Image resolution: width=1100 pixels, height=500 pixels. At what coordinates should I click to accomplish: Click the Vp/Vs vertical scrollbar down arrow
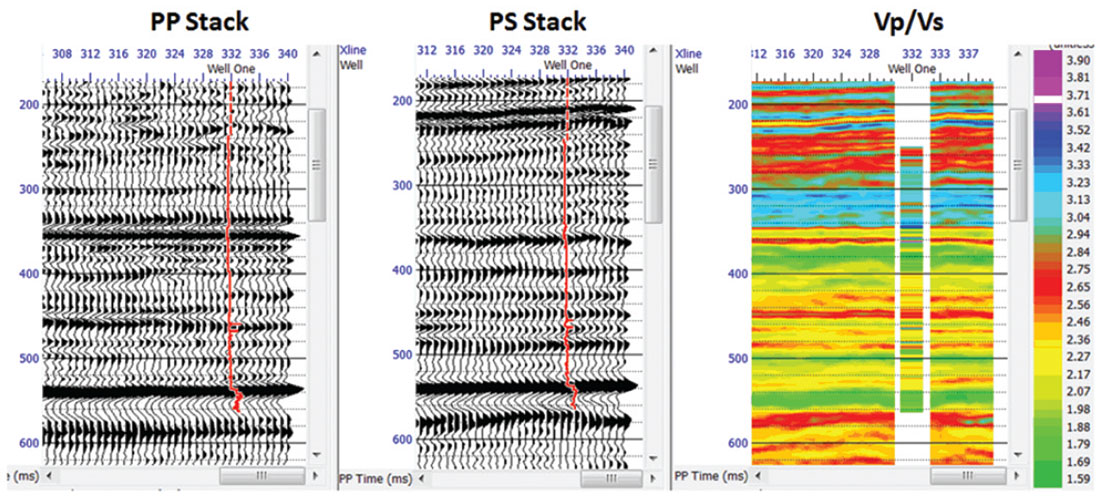(x=1017, y=454)
